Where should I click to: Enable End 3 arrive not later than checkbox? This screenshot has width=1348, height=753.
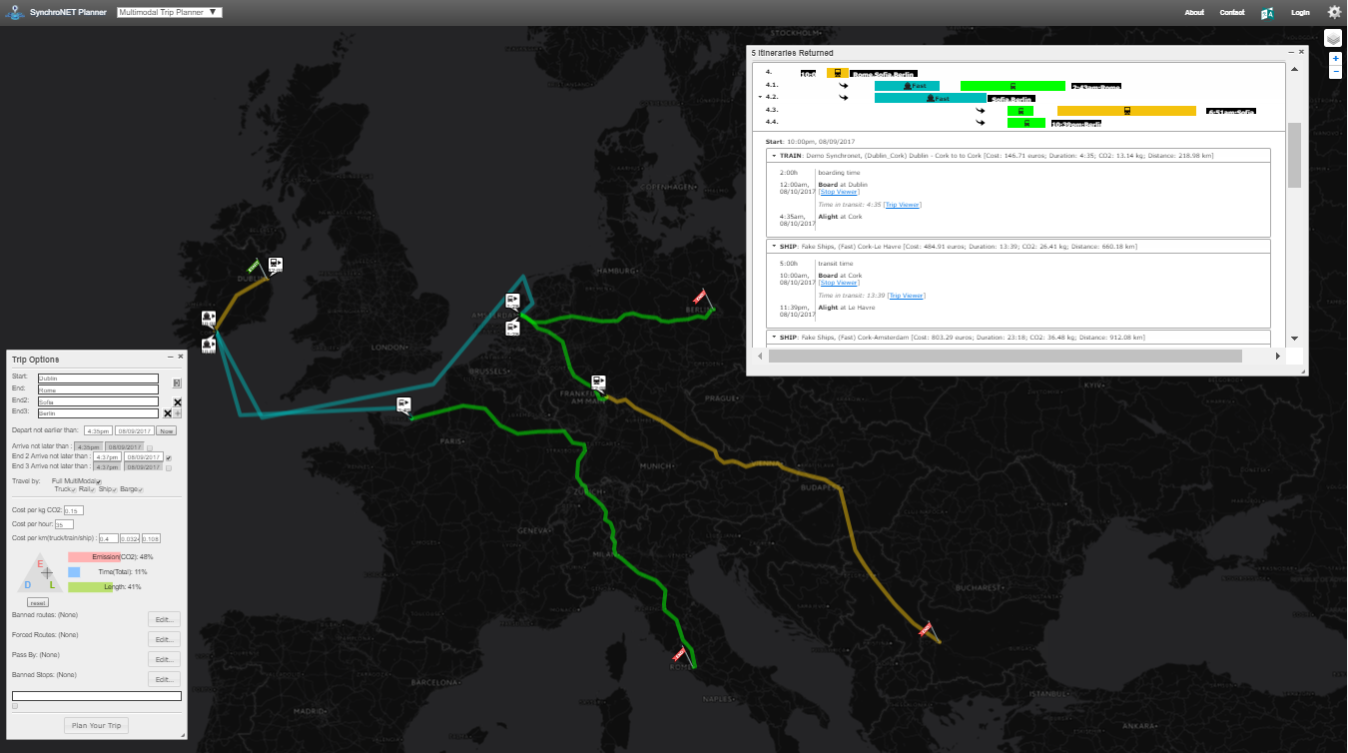pos(168,467)
